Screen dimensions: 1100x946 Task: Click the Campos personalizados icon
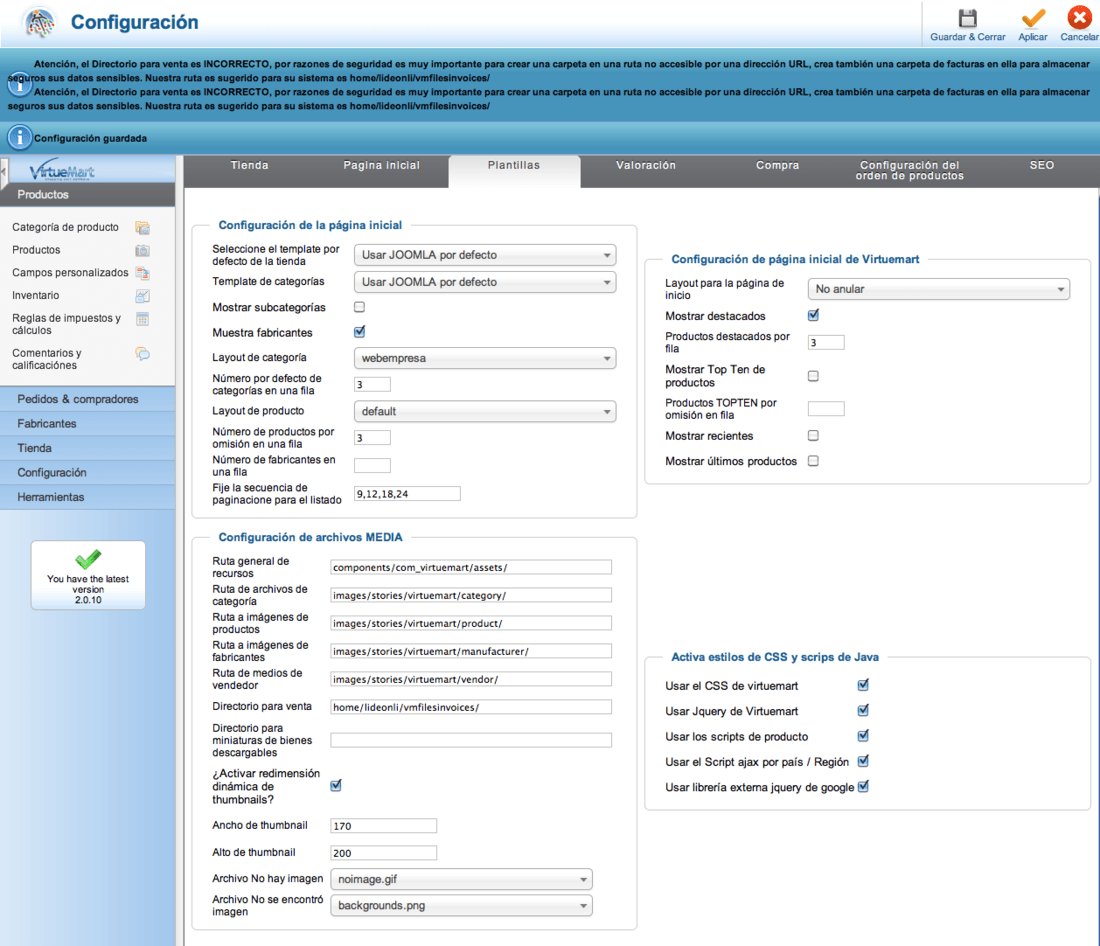click(142, 273)
